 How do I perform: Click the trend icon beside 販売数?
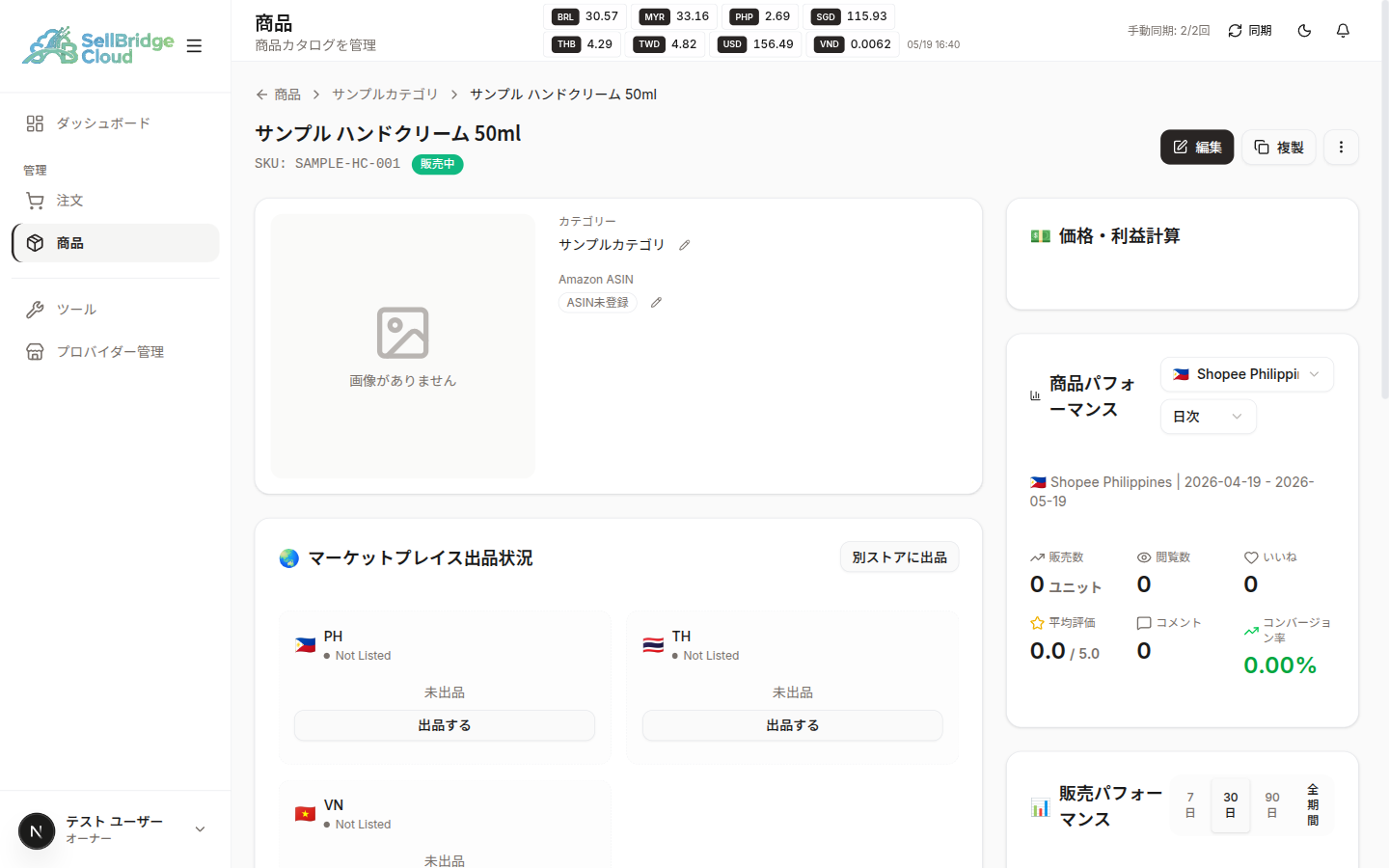tap(1037, 557)
